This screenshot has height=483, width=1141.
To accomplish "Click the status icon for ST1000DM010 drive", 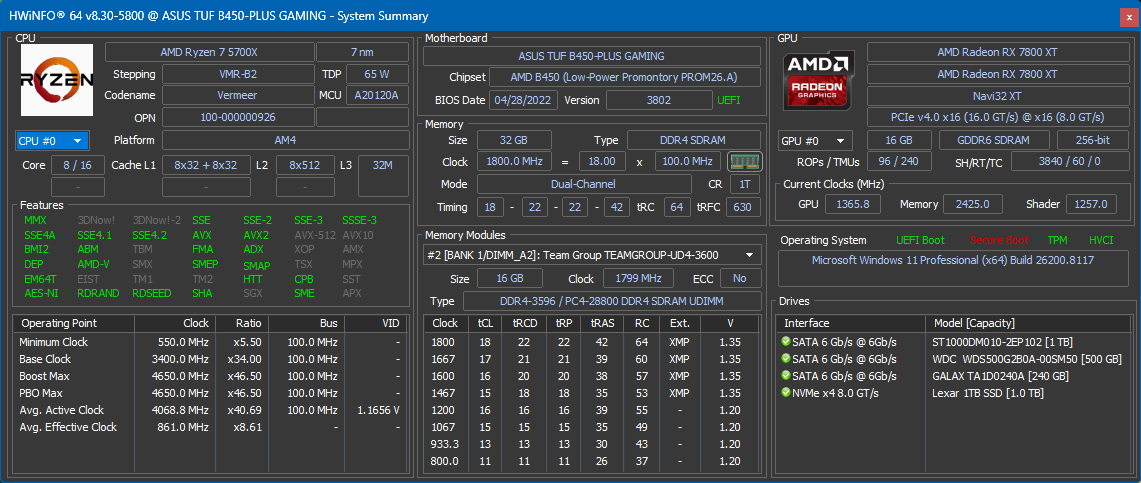I will [786, 341].
